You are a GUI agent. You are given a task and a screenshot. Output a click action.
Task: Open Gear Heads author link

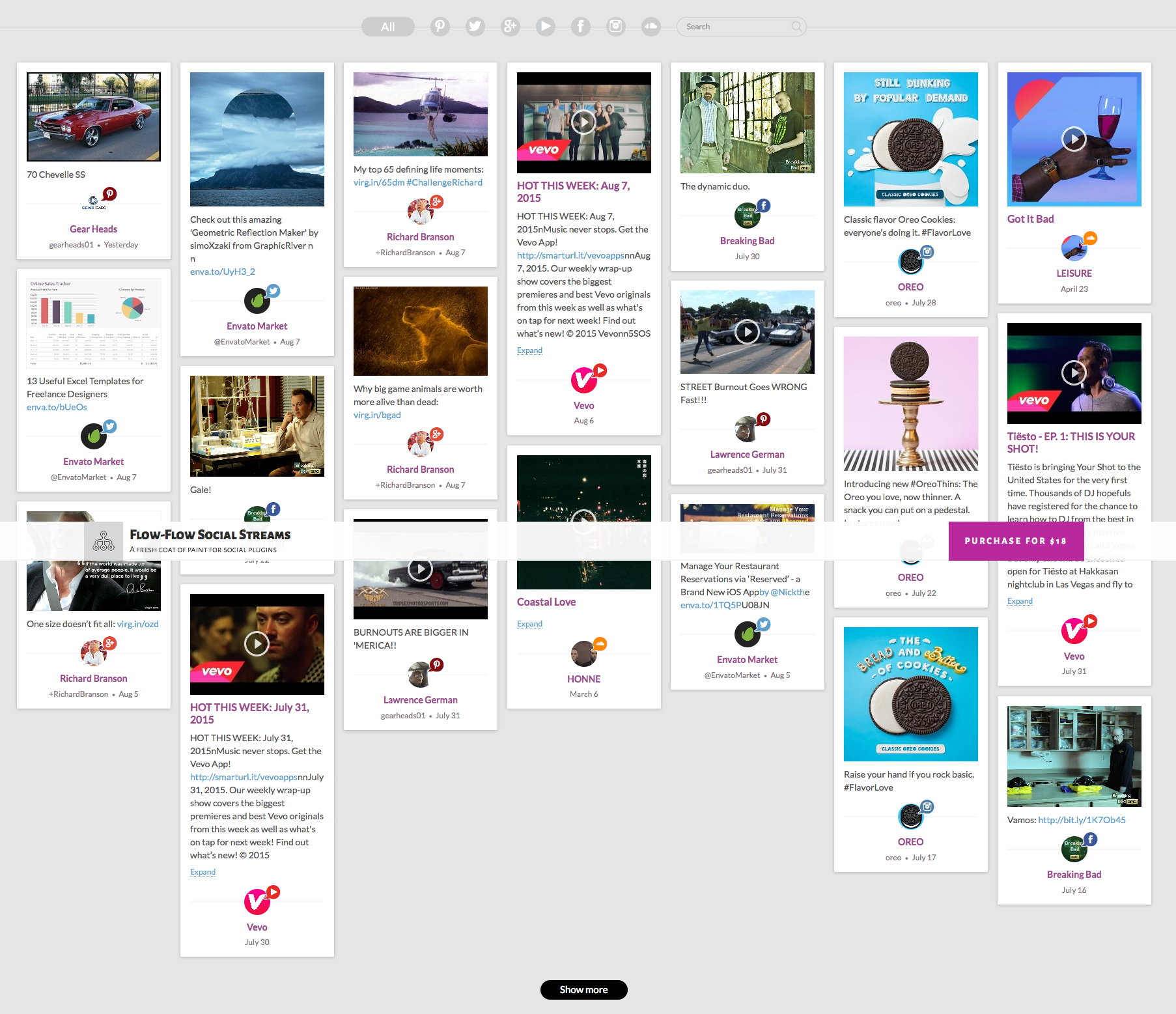(94, 229)
